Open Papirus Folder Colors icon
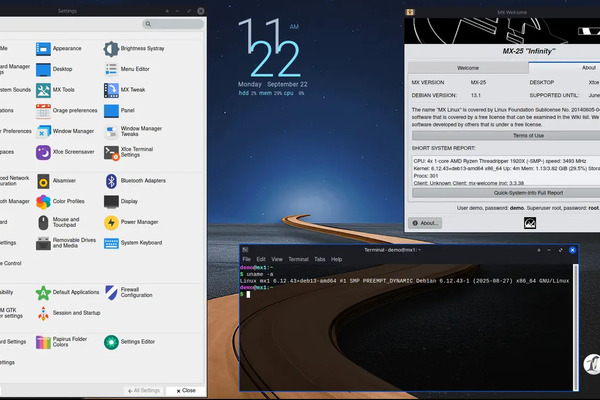Viewport: 600px width, 400px height. click(43, 342)
